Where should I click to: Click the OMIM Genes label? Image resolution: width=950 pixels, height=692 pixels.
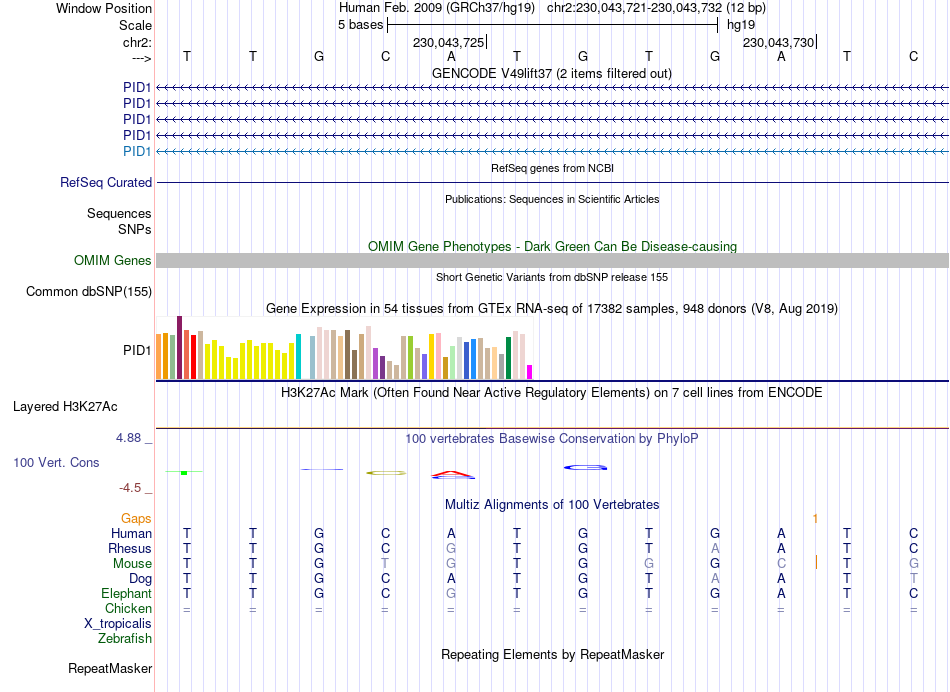pos(113,261)
